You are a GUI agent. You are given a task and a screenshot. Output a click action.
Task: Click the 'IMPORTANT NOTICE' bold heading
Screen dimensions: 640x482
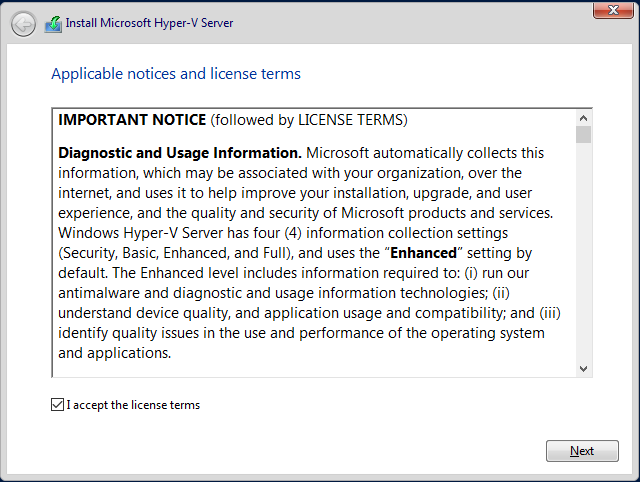[132, 120]
